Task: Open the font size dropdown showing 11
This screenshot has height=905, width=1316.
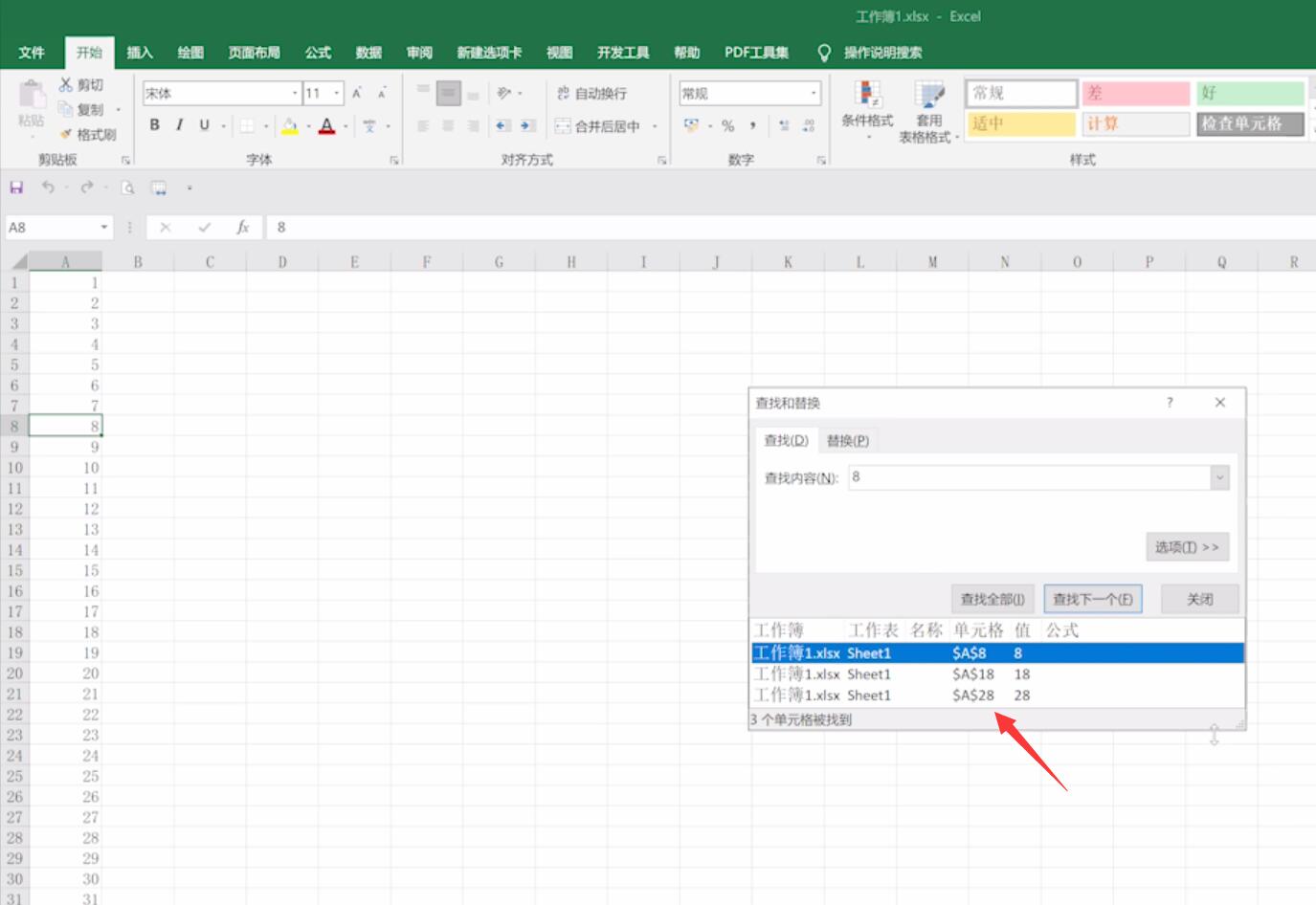Action: 337,94
